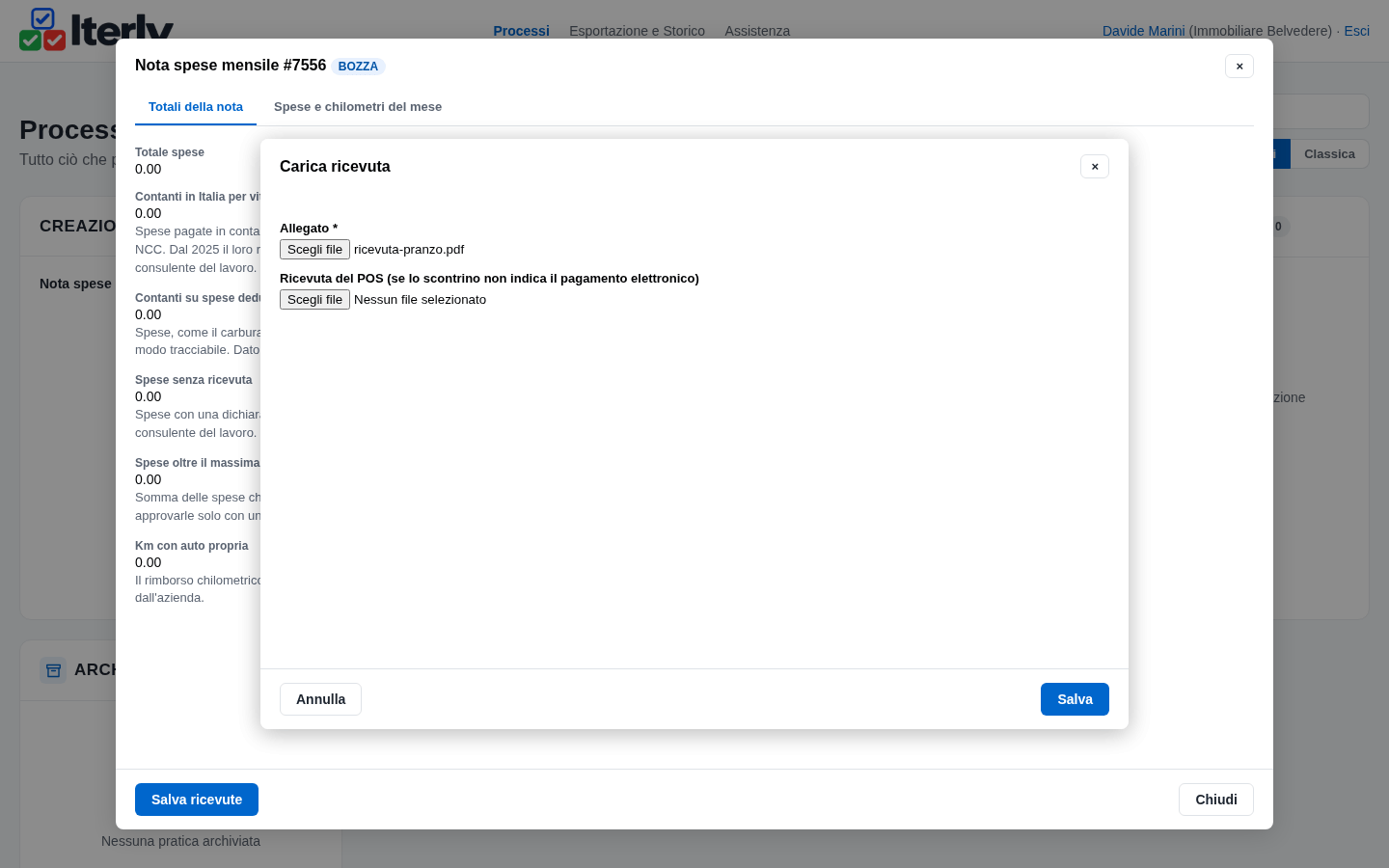Switch to Totali della nota tab
Image resolution: width=1389 pixels, height=868 pixels.
point(196,107)
